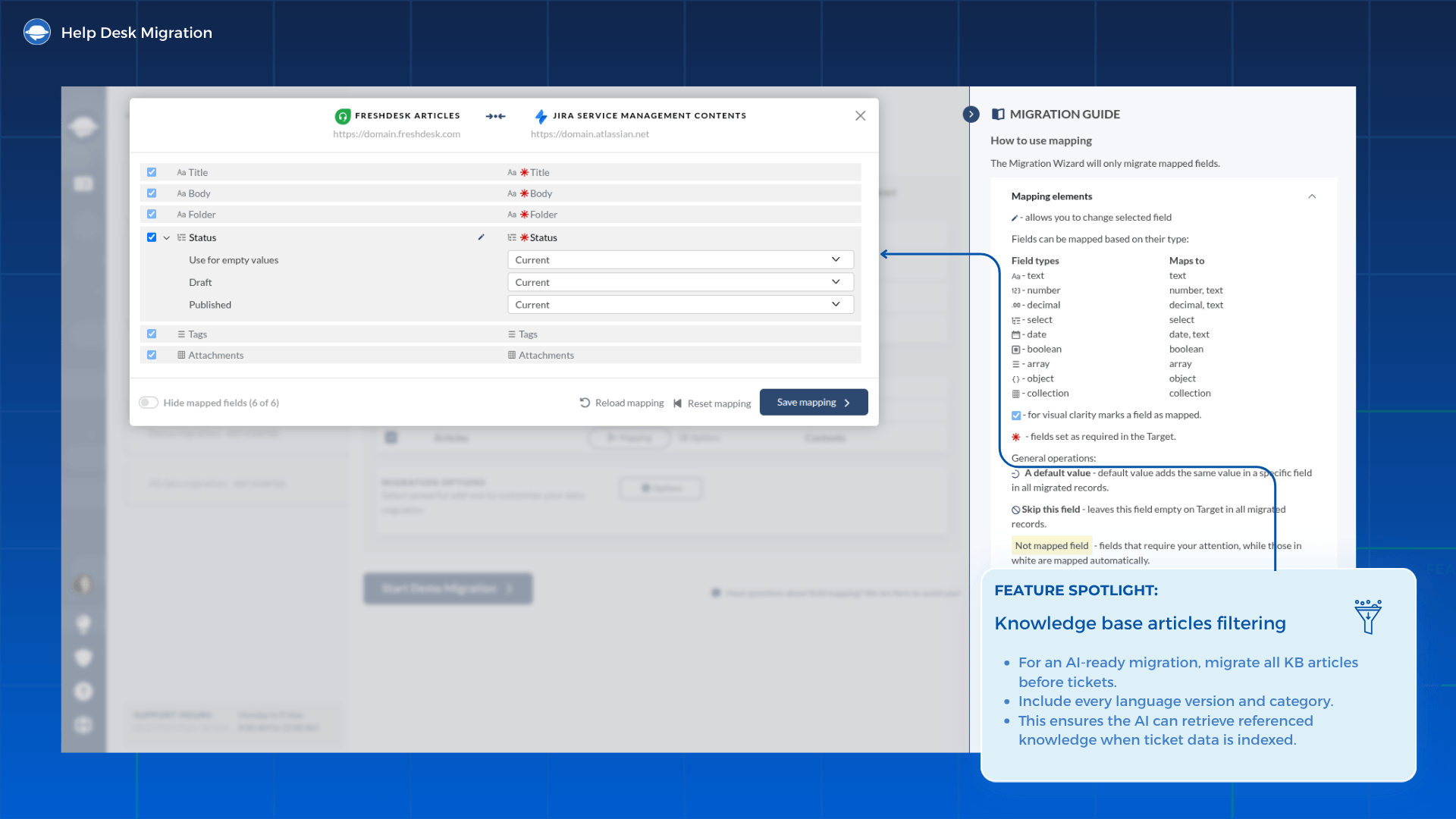This screenshot has width=1456, height=819.
Task: Click the Migration Guide book icon
Action: pos(999,114)
